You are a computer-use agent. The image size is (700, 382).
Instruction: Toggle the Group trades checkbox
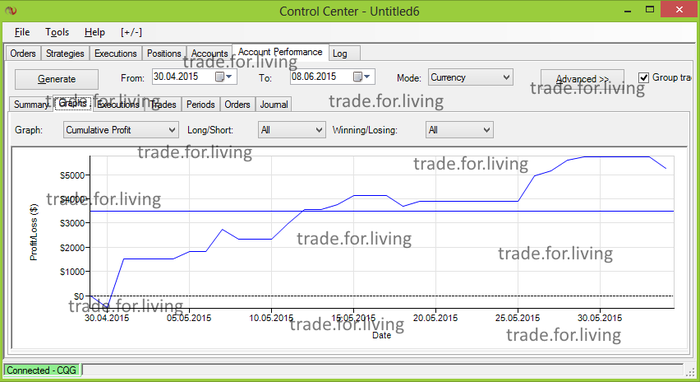[x=643, y=78]
